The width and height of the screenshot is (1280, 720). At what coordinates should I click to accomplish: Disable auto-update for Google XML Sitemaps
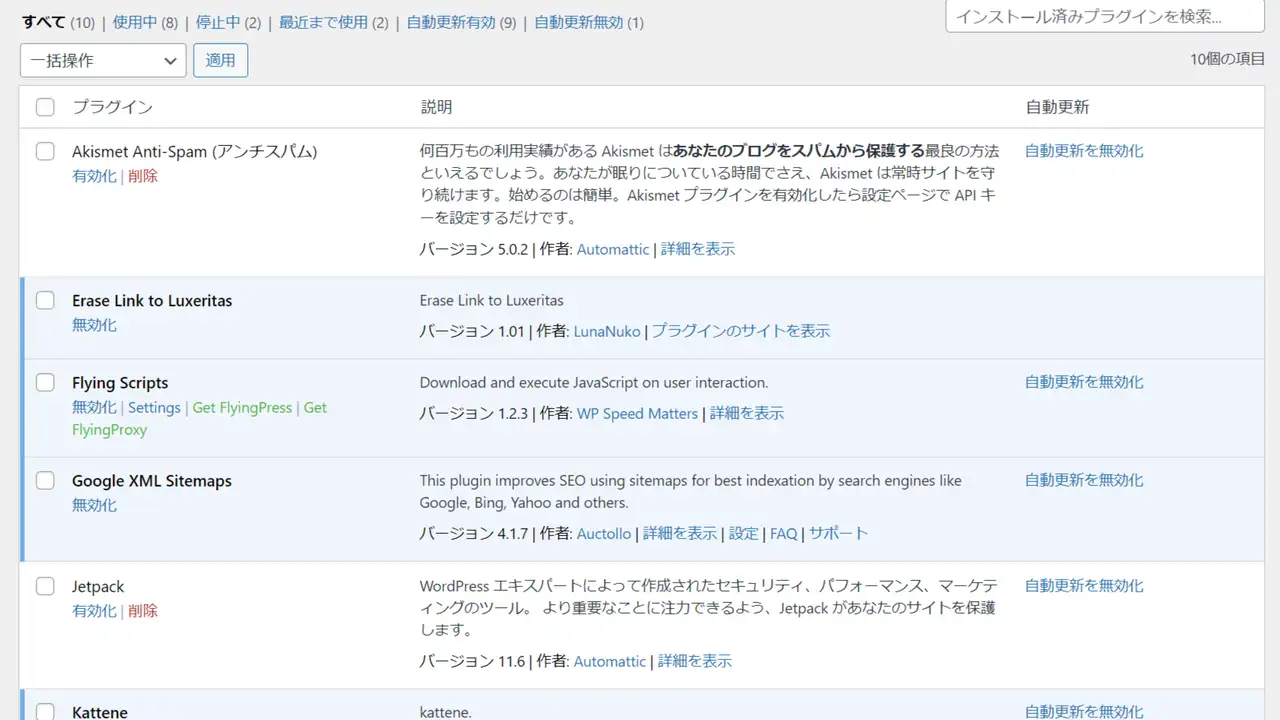coord(1084,480)
